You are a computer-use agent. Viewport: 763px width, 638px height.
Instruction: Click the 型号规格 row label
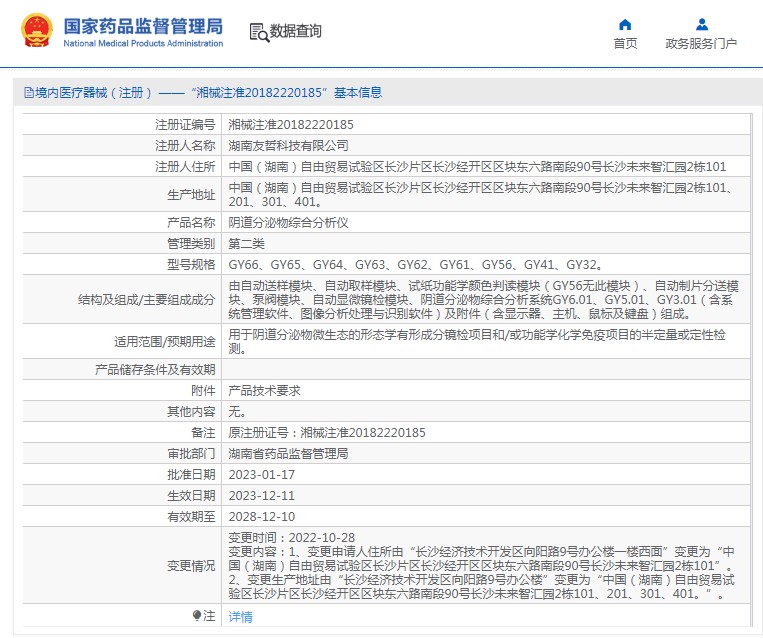pos(191,265)
